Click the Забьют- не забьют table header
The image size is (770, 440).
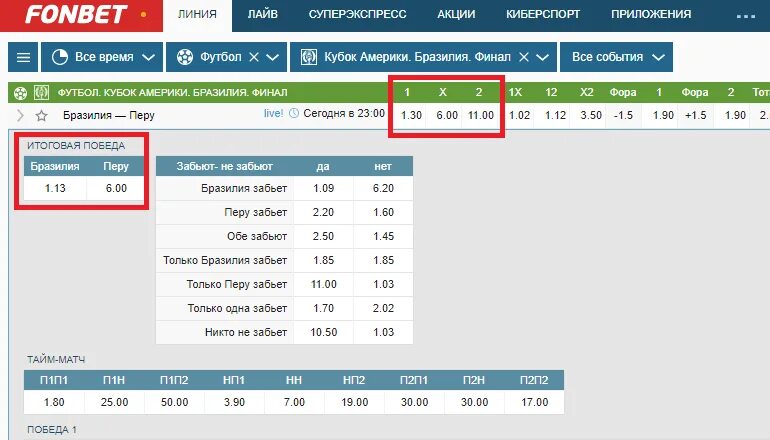[224, 166]
